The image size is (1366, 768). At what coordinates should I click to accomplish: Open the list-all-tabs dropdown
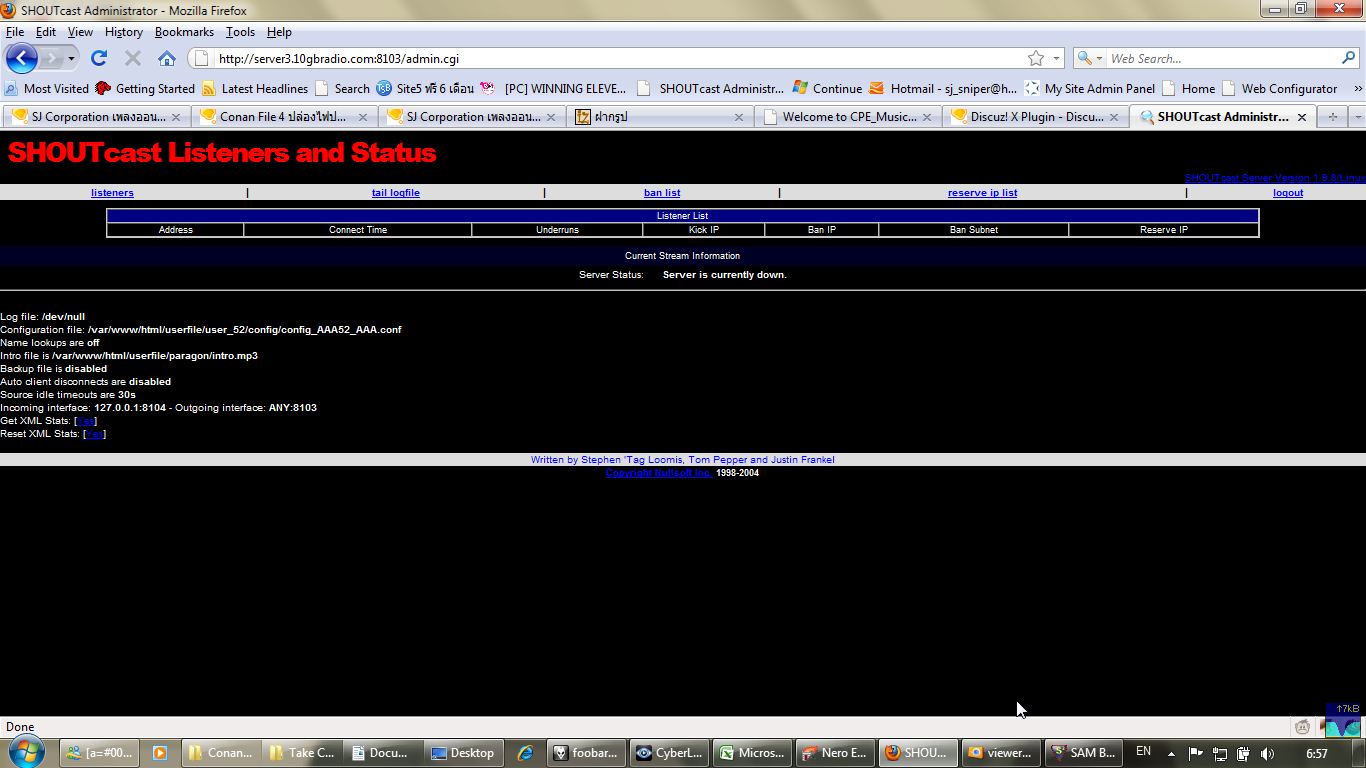(1356, 117)
